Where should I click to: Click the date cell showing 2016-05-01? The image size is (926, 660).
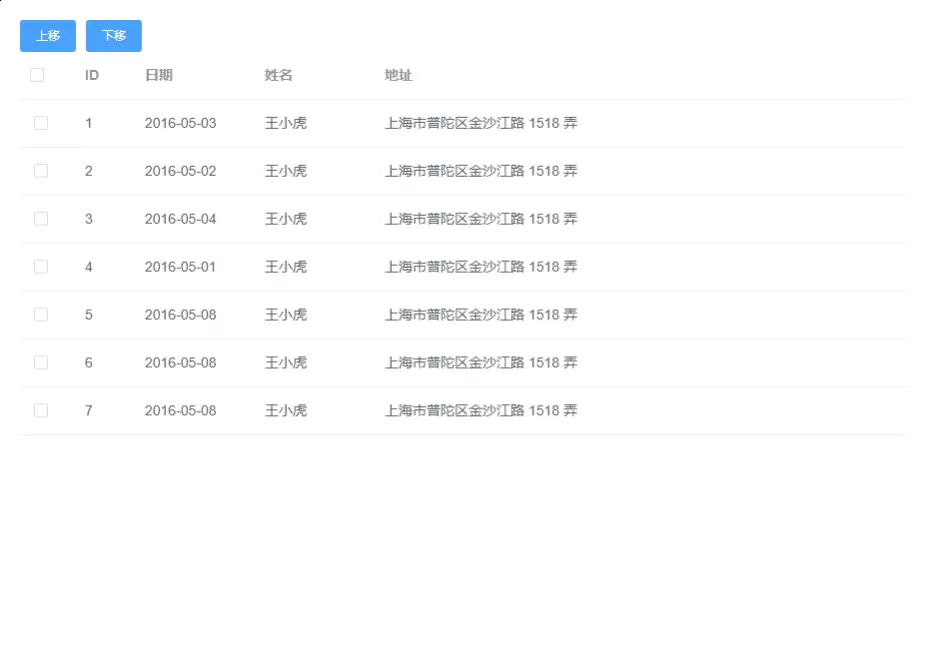[180, 267]
